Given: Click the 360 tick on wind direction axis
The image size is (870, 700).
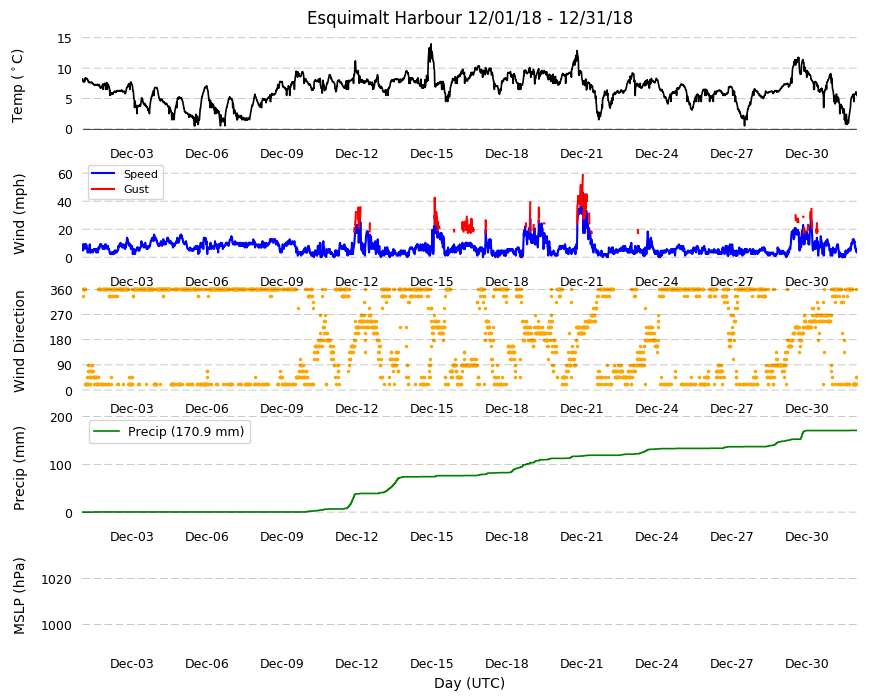Looking at the screenshot, I should coord(62,291).
